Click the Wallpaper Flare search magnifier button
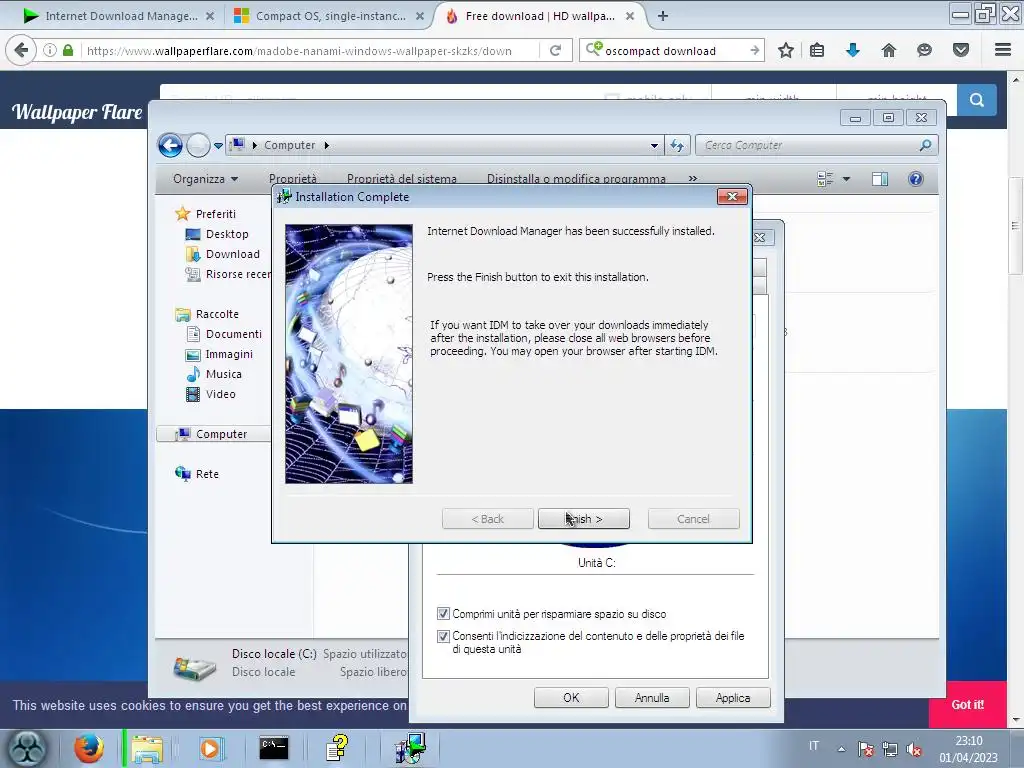This screenshot has height=768, width=1024. click(977, 99)
